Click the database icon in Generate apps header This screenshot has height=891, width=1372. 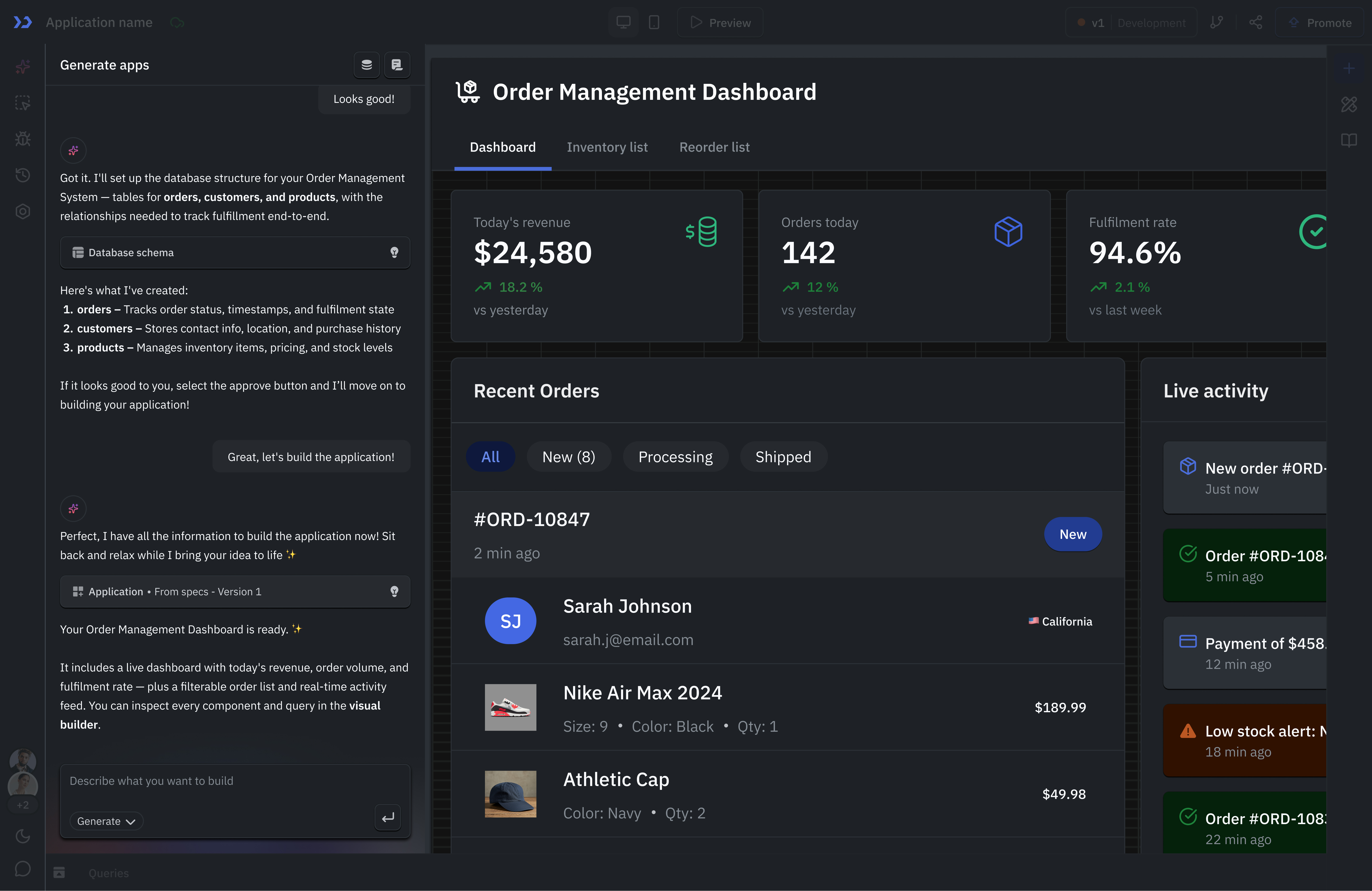click(367, 65)
